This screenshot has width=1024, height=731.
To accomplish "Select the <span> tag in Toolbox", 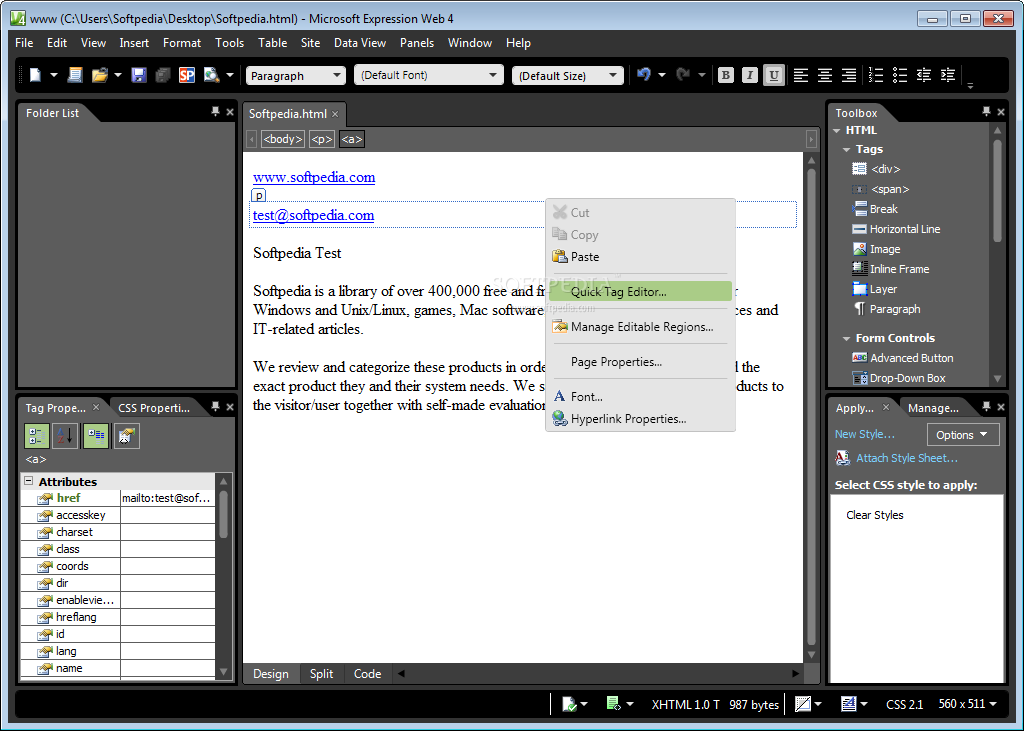I will 880,189.
